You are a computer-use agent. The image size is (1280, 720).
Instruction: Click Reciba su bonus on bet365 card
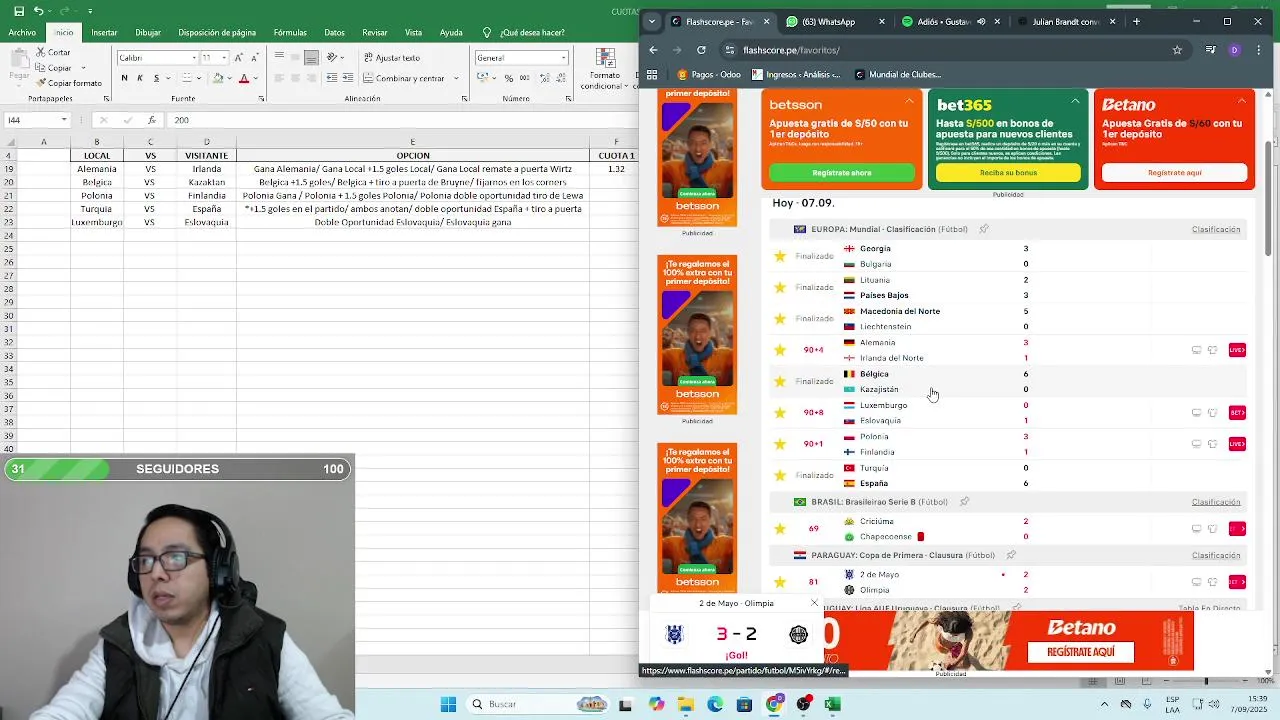pyautogui.click(x=1008, y=173)
